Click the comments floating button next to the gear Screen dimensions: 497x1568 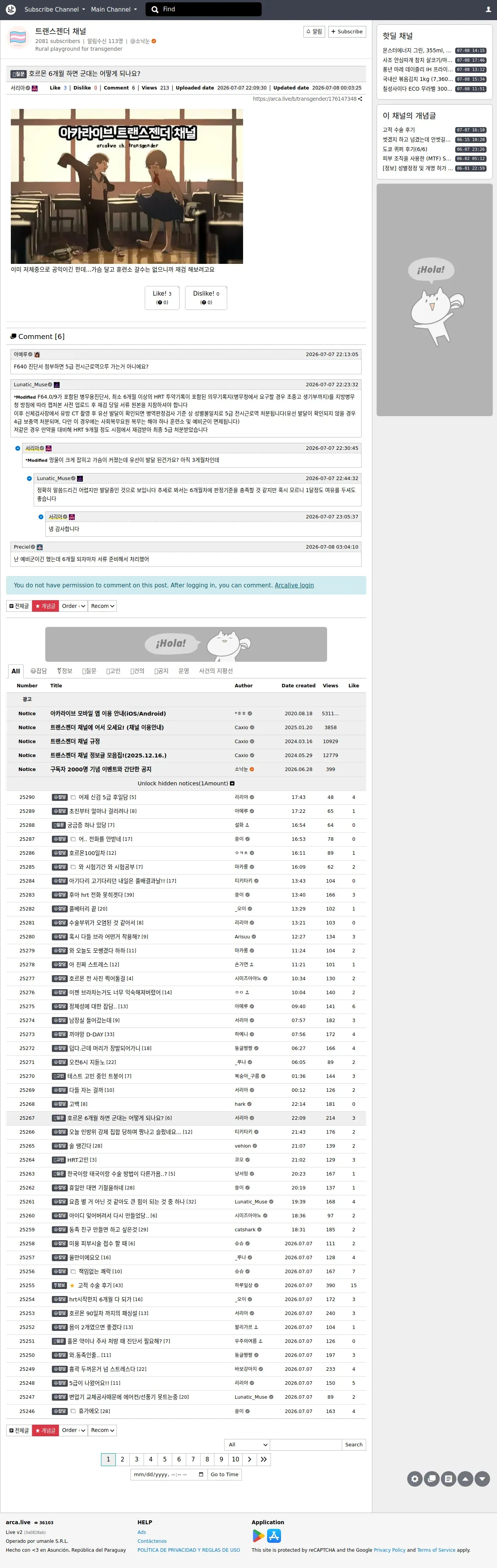432,1478
